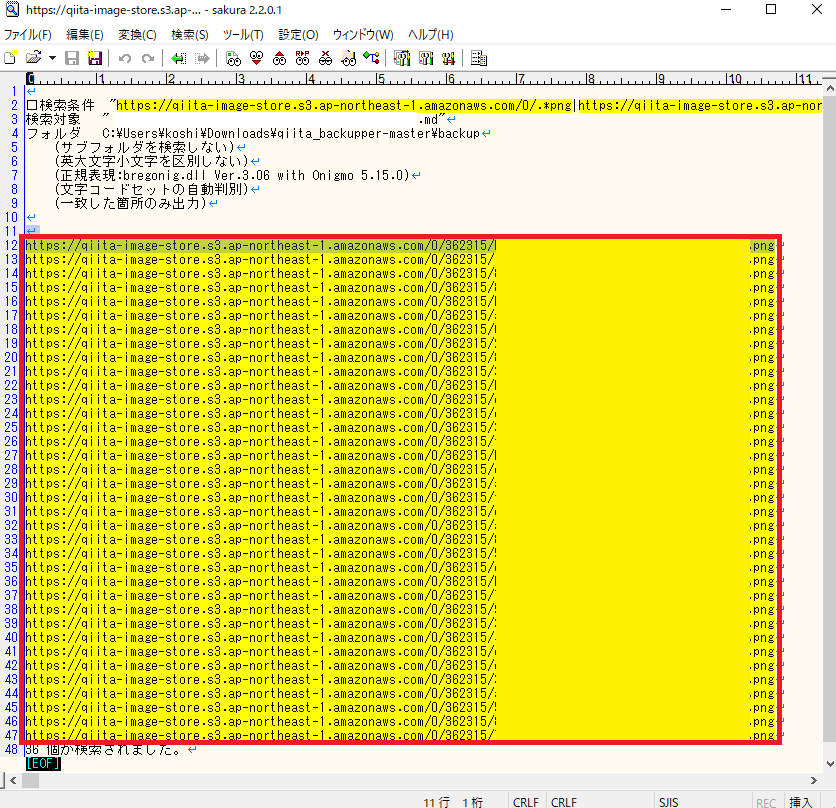Click the SJIS encoding in status bar
The image size is (836, 808).
pos(669,802)
